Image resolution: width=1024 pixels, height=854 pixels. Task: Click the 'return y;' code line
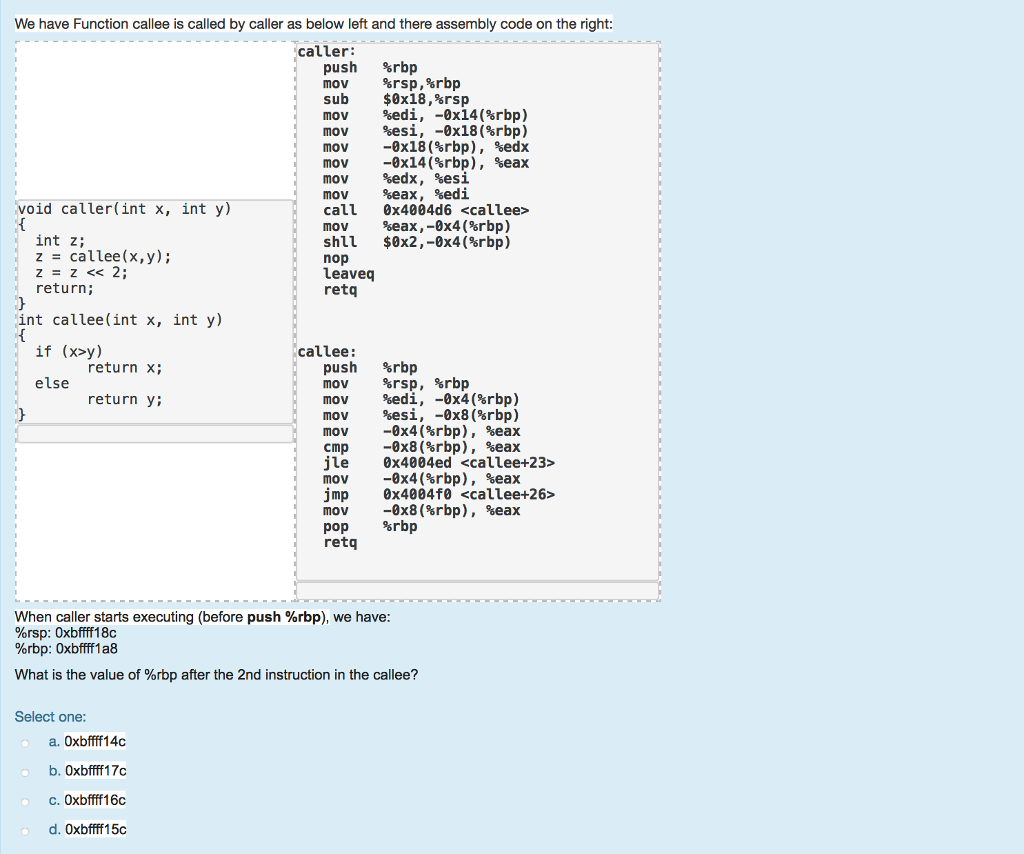pyautogui.click(x=125, y=400)
